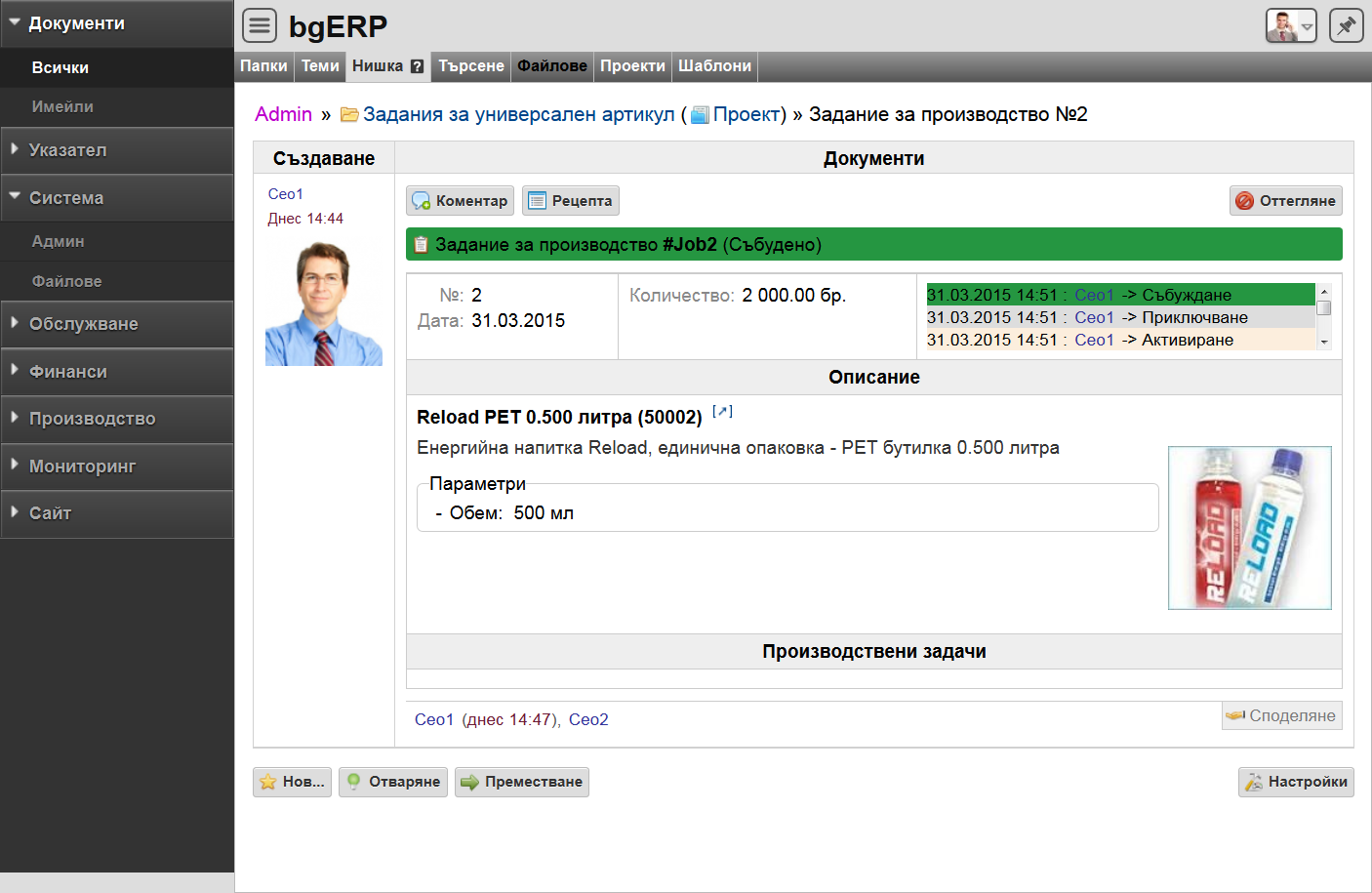This screenshot has height=893, width=1372.
Task: Click the Споделяне share button
Action: (1281, 715)
